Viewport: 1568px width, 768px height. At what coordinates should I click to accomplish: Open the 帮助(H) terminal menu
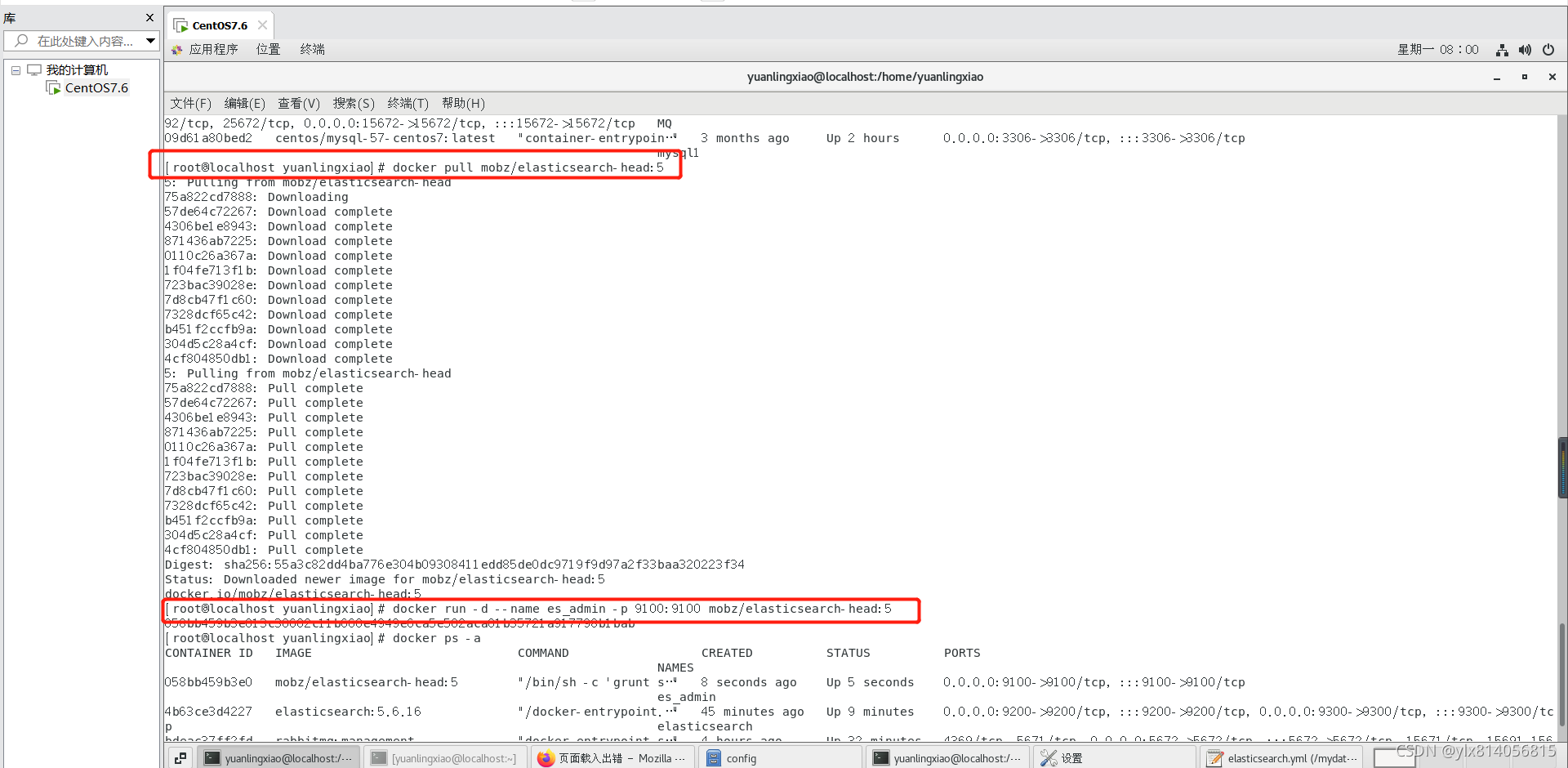pyautogui.click(x=463, y=103)
